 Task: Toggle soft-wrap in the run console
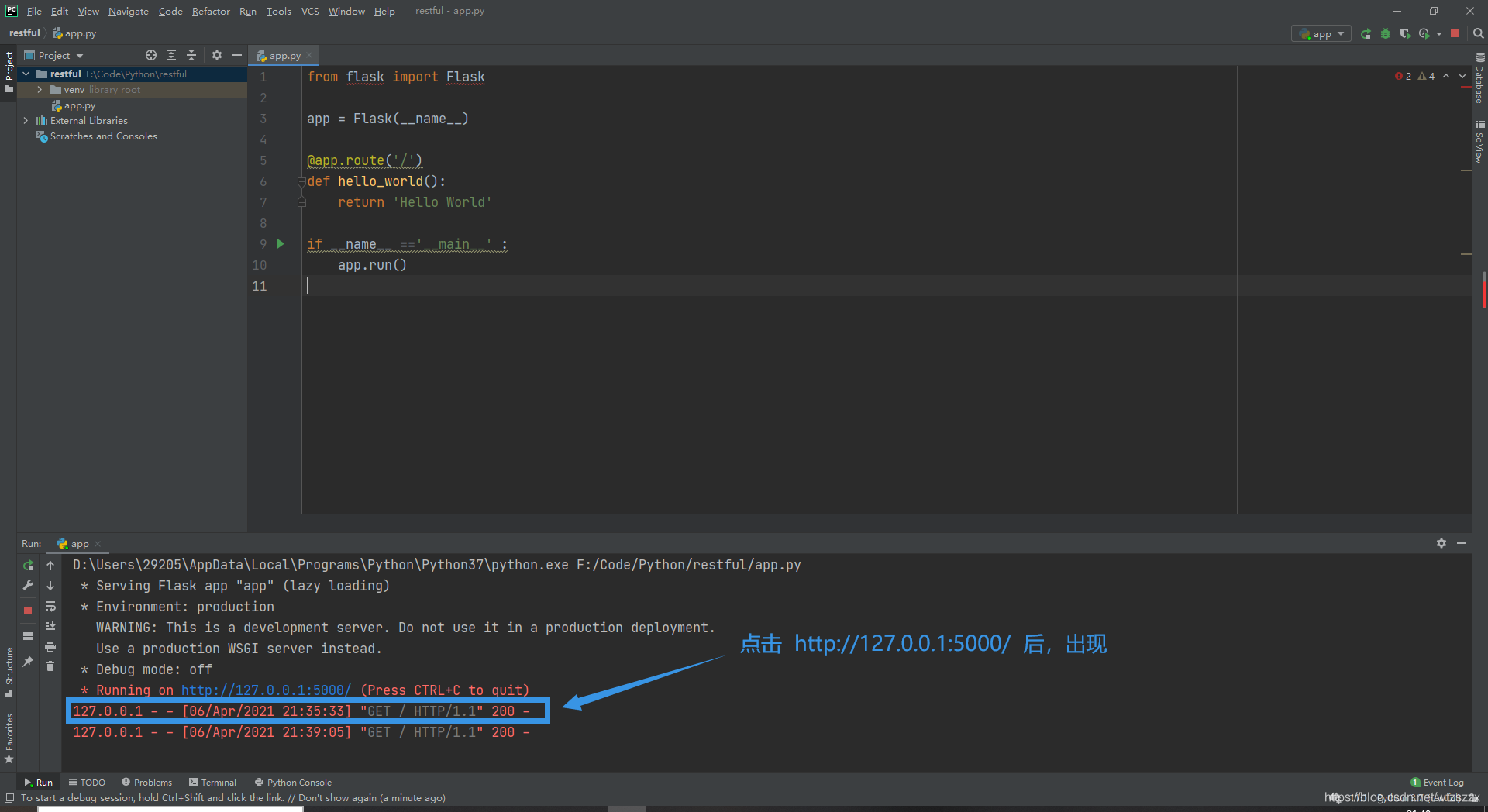50,606
